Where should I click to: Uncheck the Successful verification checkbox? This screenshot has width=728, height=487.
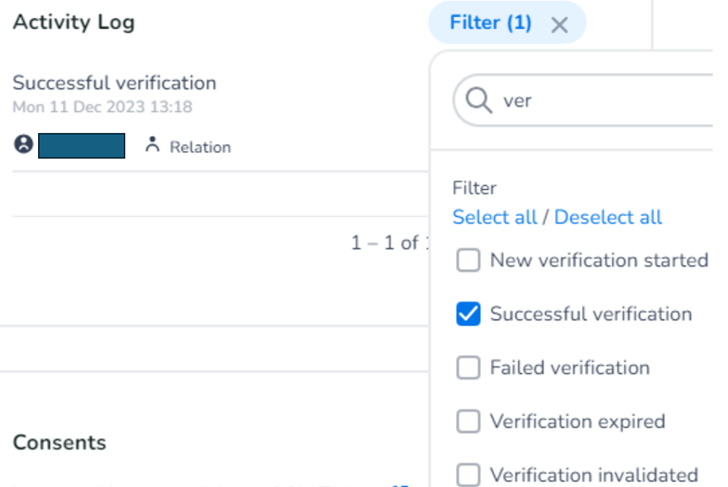[x=468, y=315]
